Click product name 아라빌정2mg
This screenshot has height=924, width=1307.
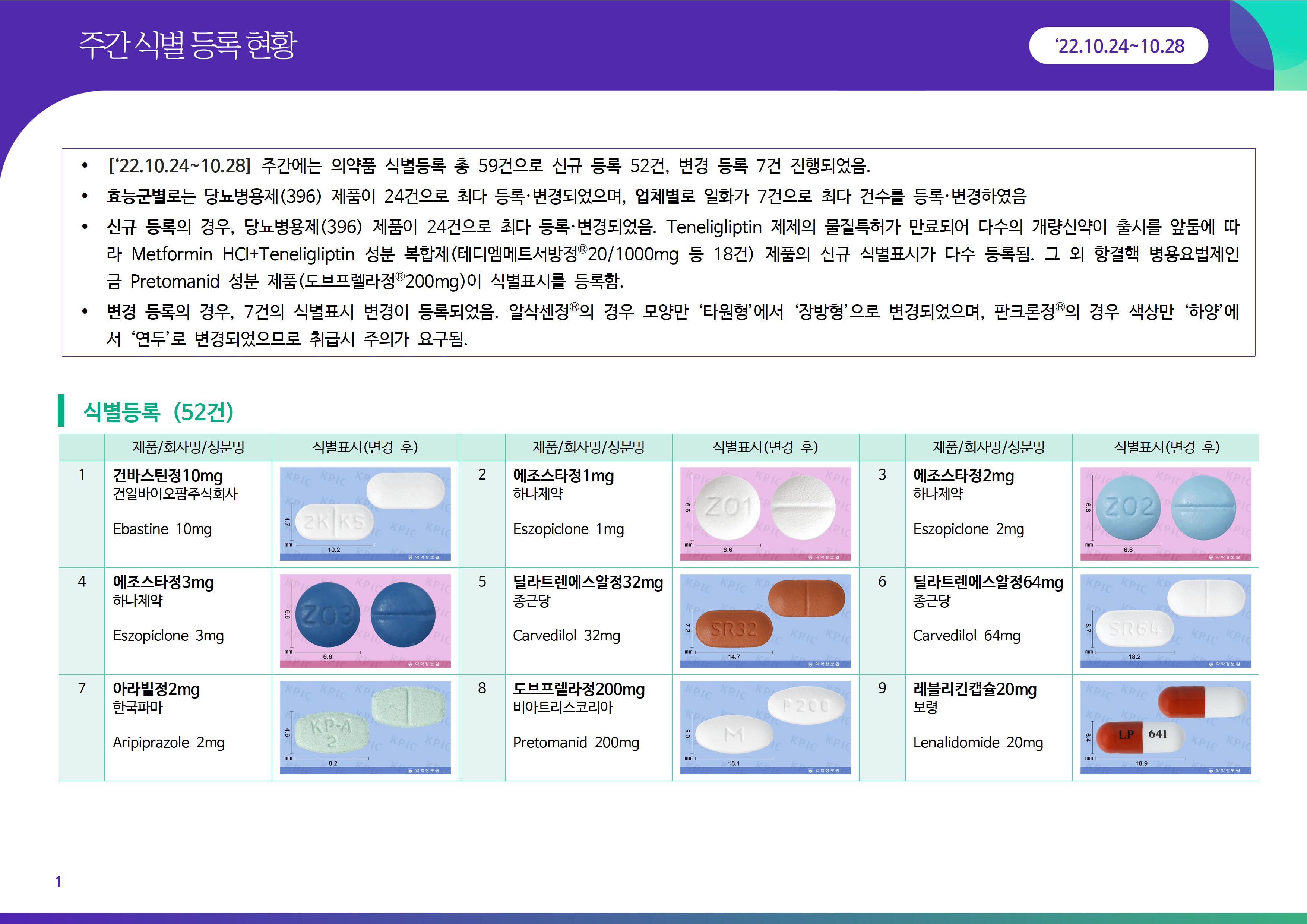tap(156, 689)
